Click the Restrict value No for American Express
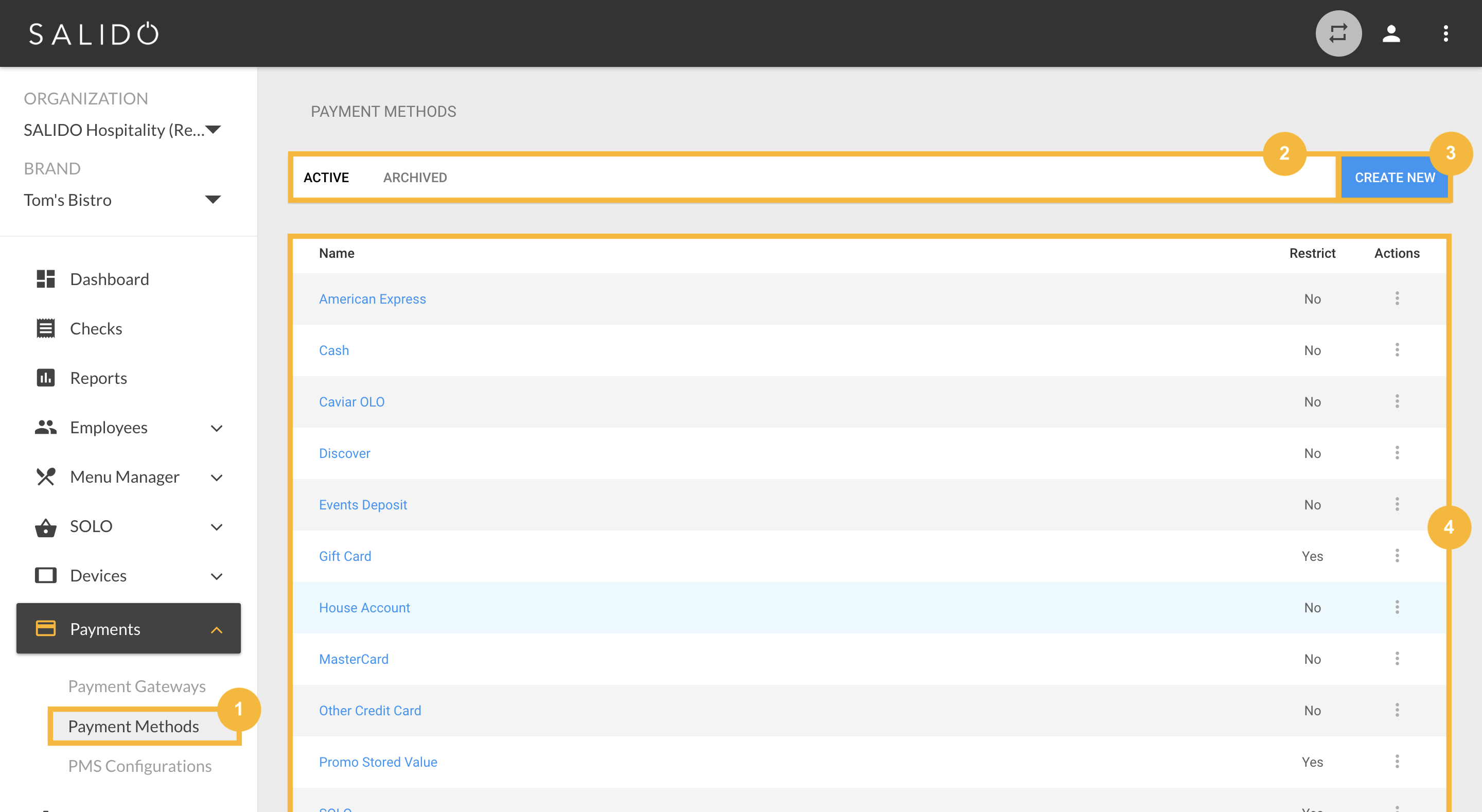 (1312, 298)
